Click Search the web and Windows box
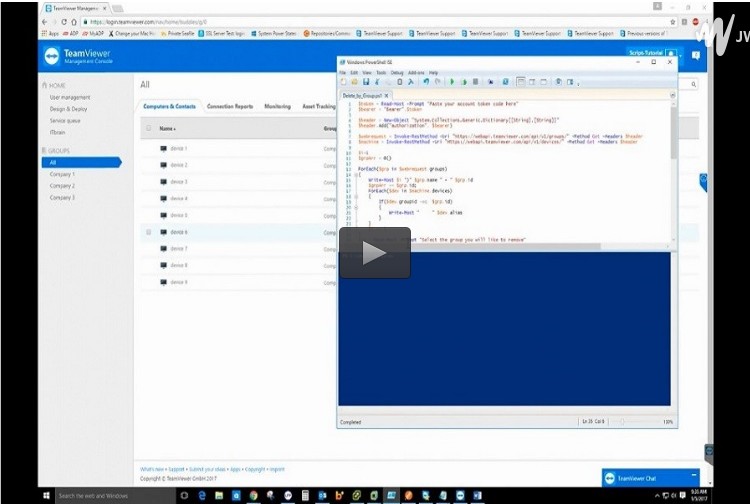The image size is (750, 504). [115, 496]
